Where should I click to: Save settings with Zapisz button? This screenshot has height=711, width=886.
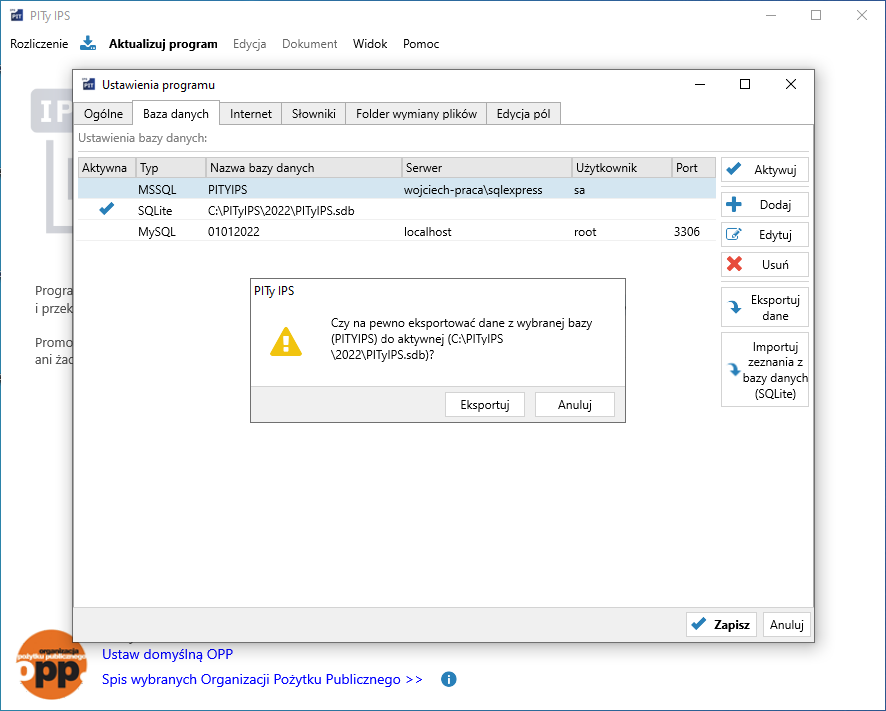coord(721,624)
